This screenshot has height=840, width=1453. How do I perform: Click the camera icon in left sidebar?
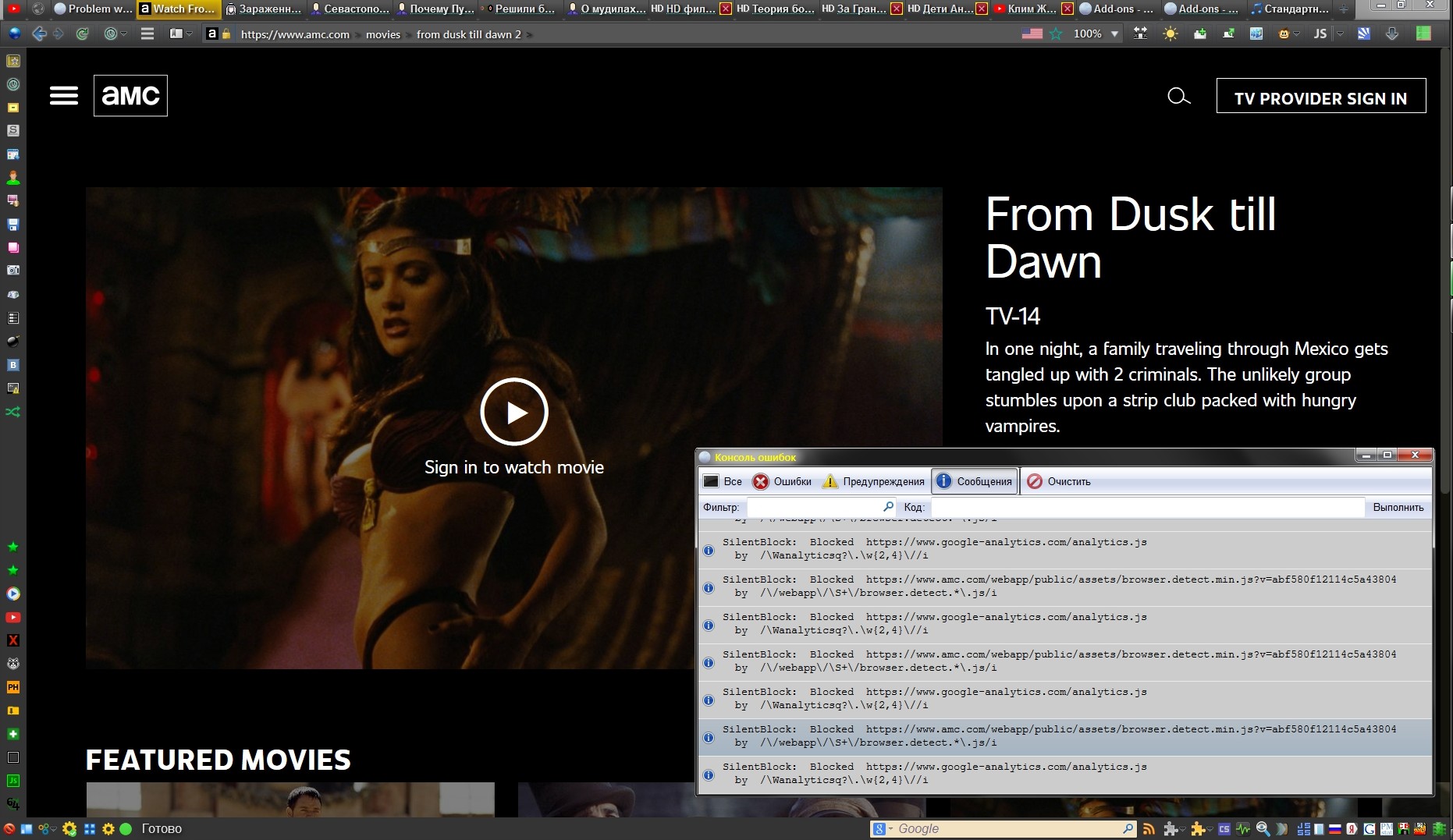click(x=13, y=271)
